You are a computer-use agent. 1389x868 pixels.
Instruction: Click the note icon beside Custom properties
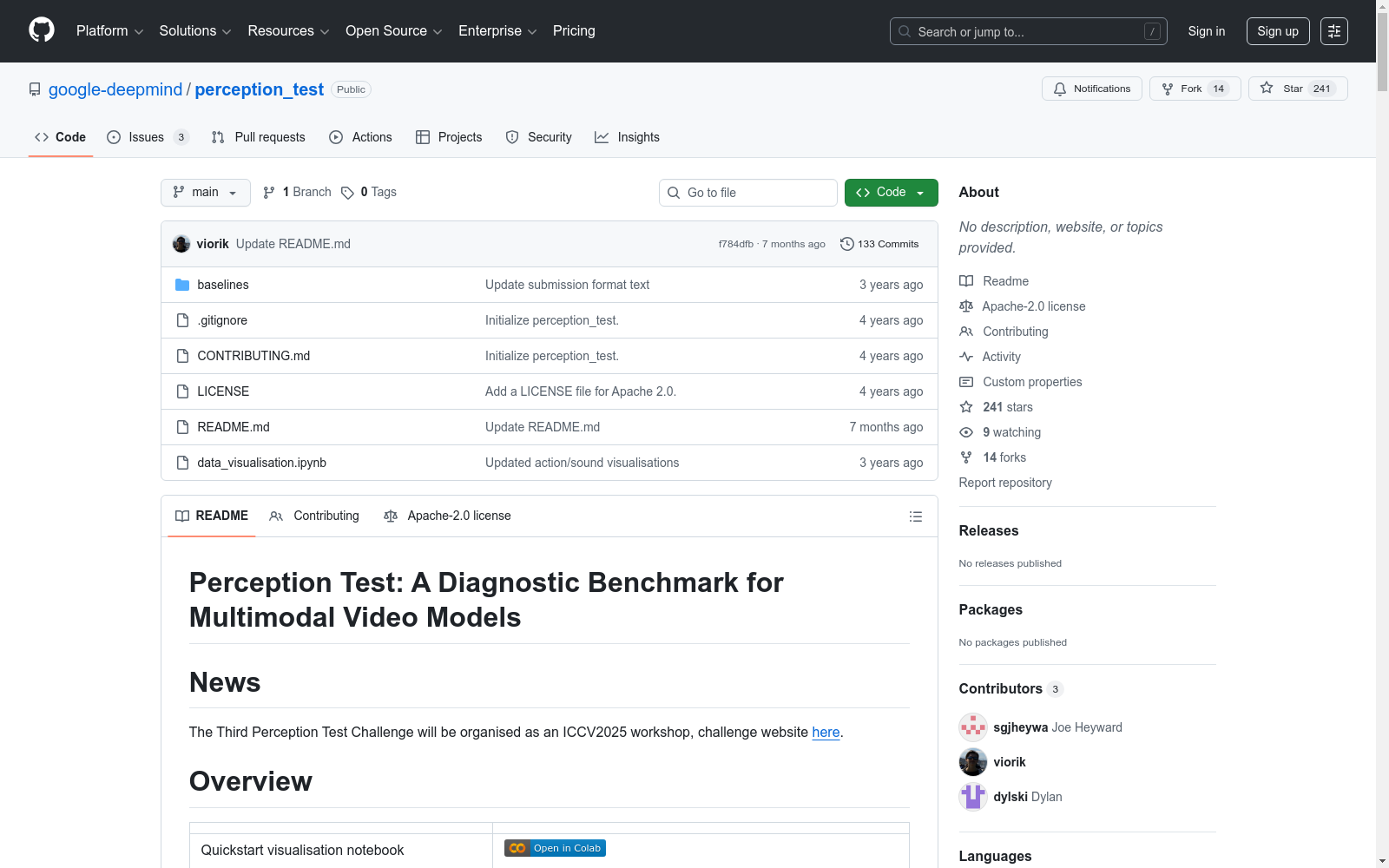(966, 382)
